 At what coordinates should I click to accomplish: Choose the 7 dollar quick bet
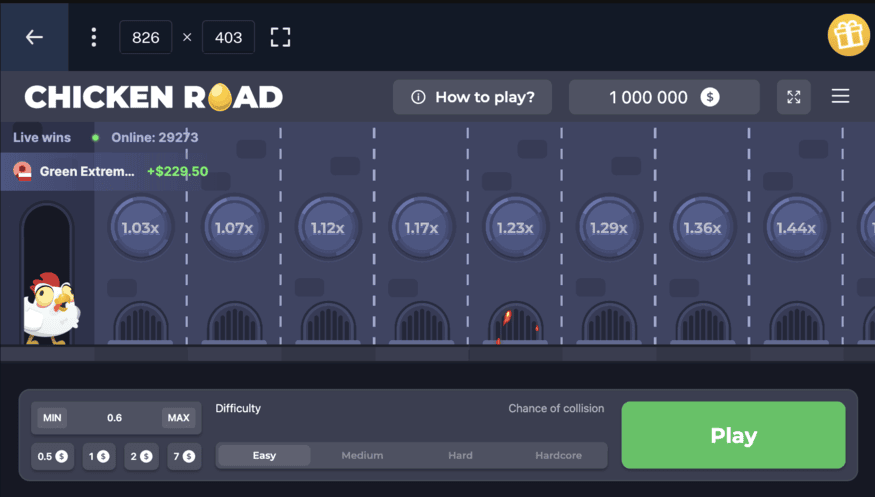[184, 456]
